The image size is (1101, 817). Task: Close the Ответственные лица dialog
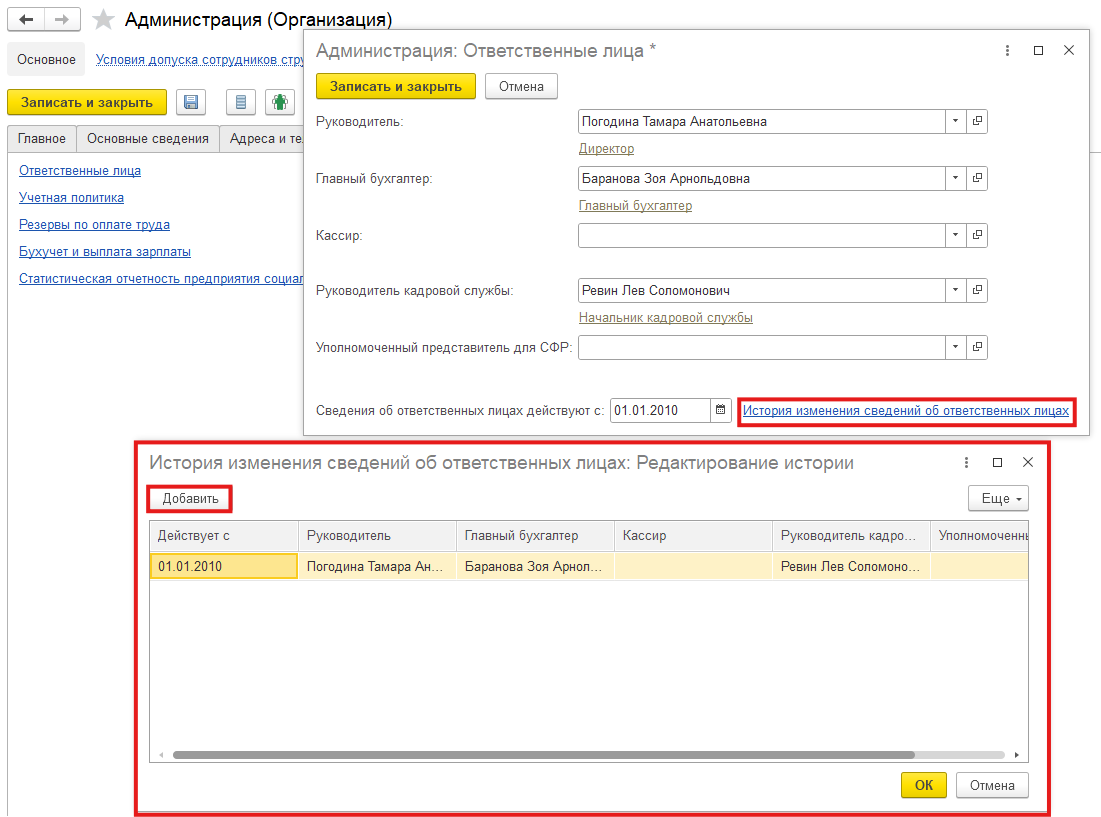[x=1069, y=51]
